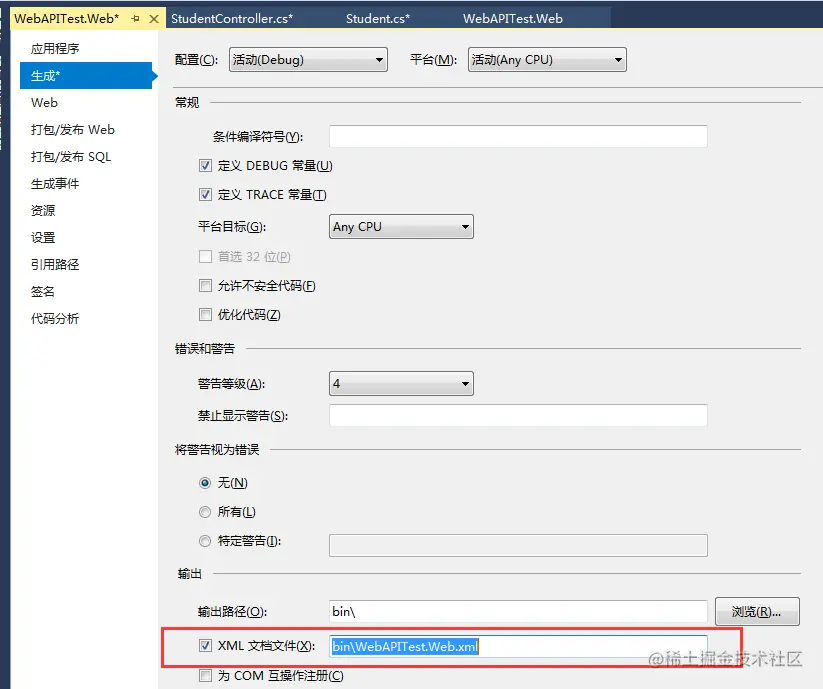Screen dimensions: 823x689
Task: Open the 设置 page
Action: (43, 238)
